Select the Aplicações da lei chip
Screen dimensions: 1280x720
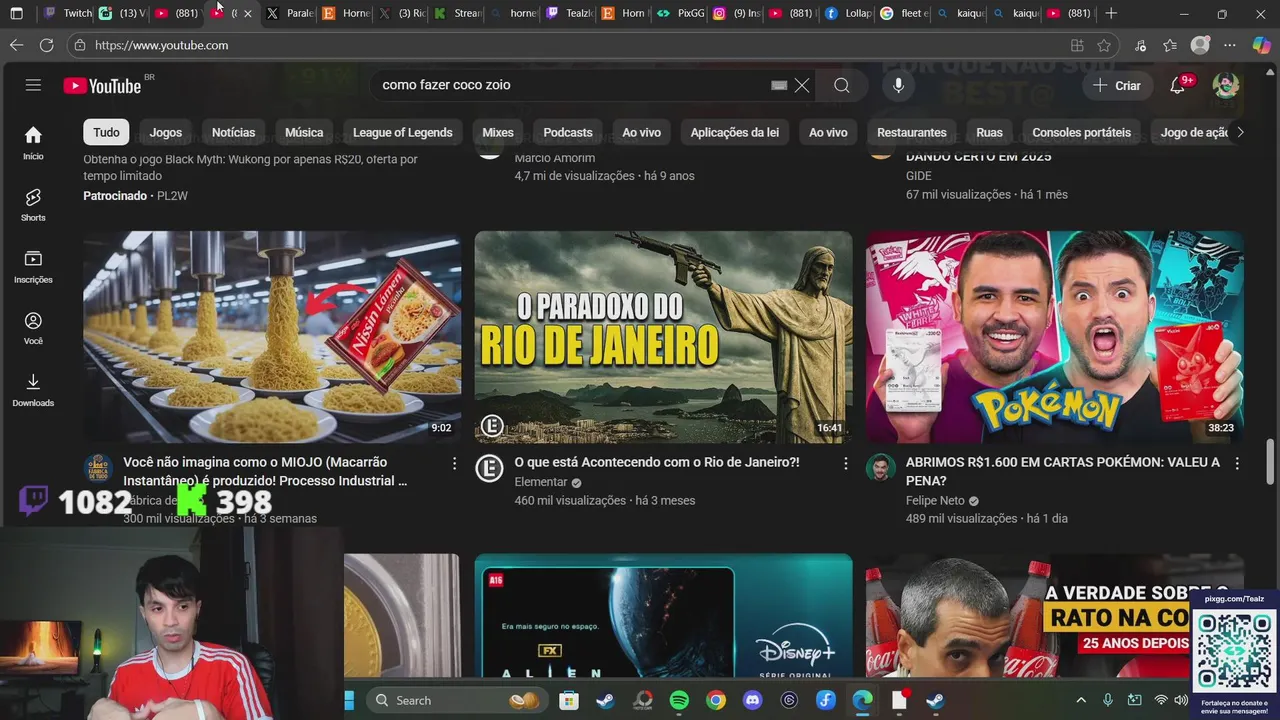(734, 132)
